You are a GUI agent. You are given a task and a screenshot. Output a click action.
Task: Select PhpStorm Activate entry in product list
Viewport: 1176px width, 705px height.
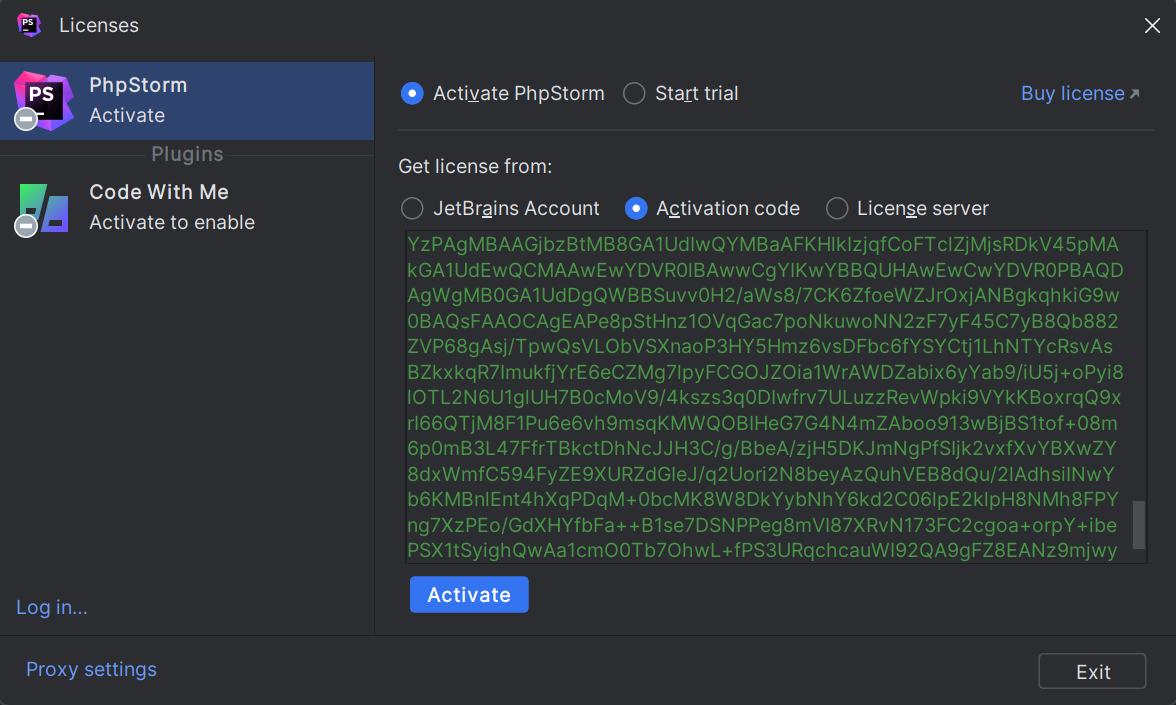pyautogui.click(x=187, y=100)
